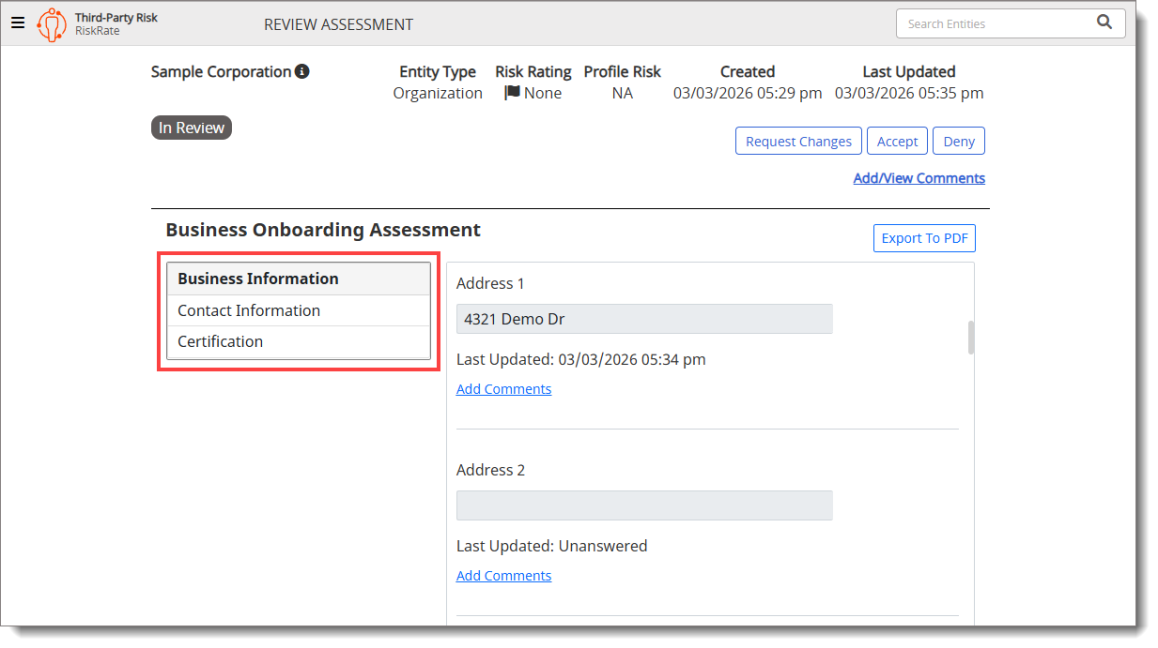Click the search magnifier icon
Viewport: 1158px width, 648px height.
1104,22
